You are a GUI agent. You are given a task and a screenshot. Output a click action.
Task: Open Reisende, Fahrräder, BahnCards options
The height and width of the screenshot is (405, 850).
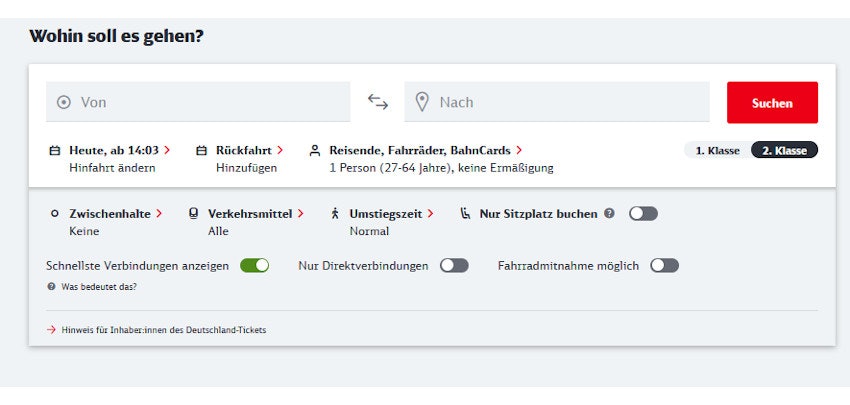(426, 150)
